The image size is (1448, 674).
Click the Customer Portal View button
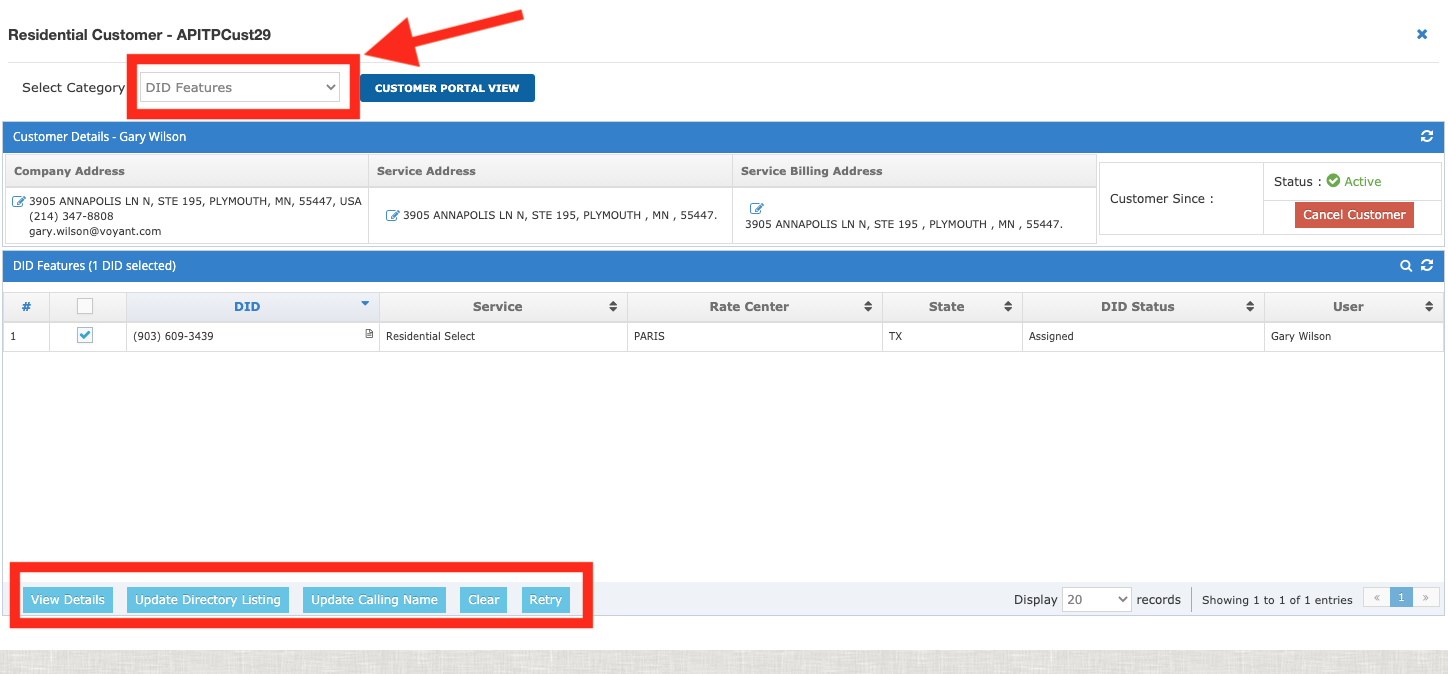click(447, 88)
